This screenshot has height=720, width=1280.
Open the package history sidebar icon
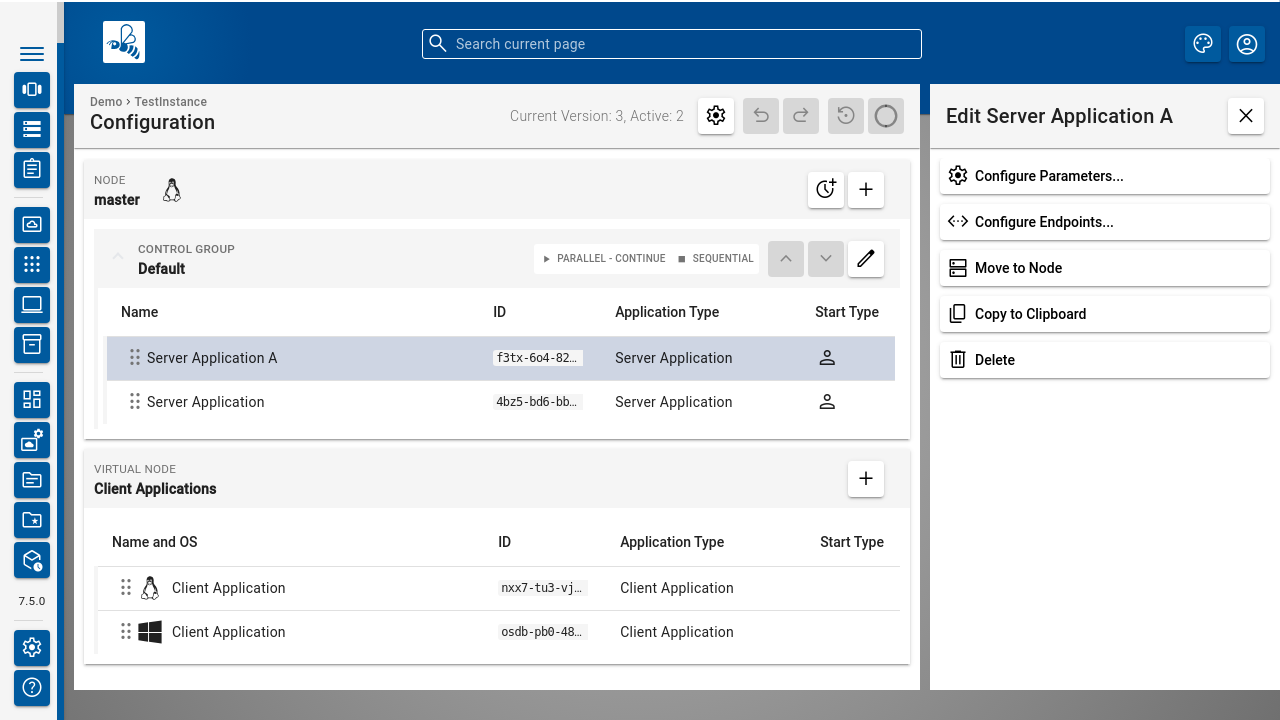(32, 560)
